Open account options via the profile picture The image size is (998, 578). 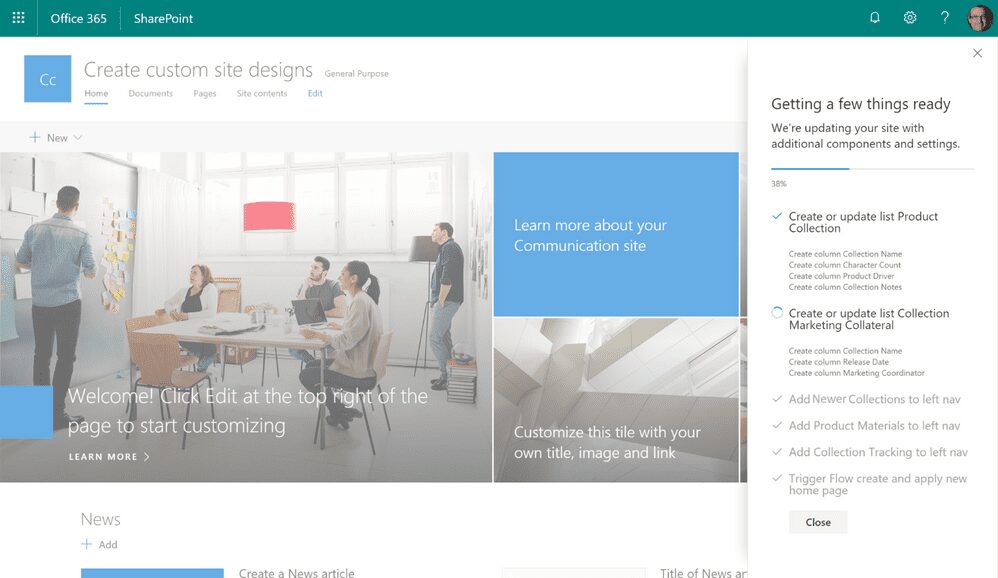[x=977, y=17]
